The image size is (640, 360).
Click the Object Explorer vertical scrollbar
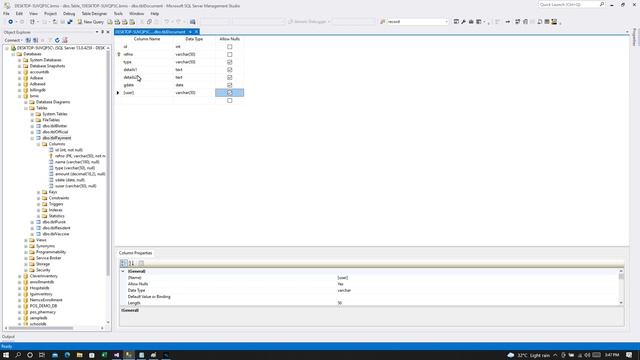click(108, 163)
